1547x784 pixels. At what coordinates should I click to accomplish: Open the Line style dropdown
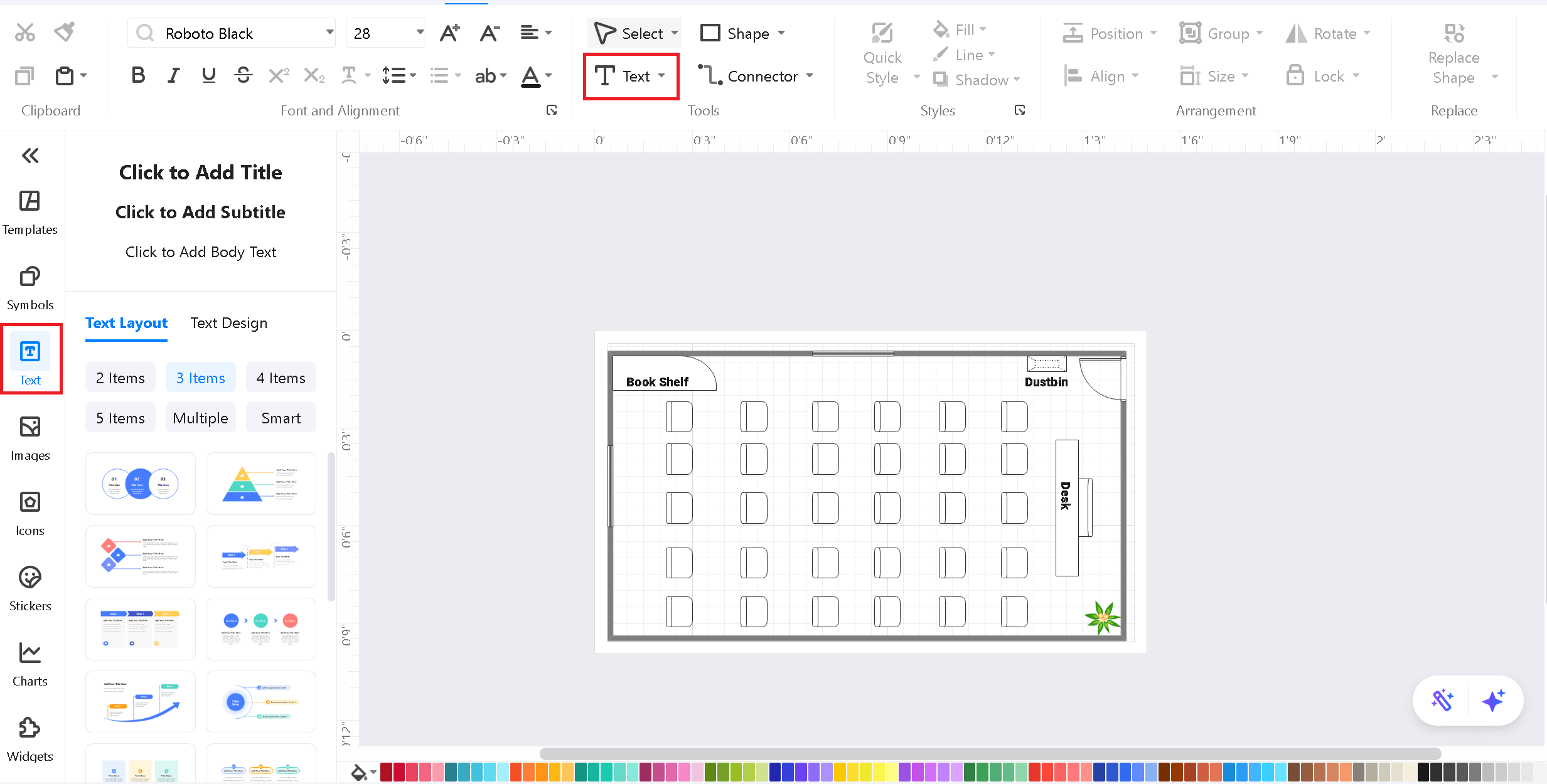tap(964, 55)
